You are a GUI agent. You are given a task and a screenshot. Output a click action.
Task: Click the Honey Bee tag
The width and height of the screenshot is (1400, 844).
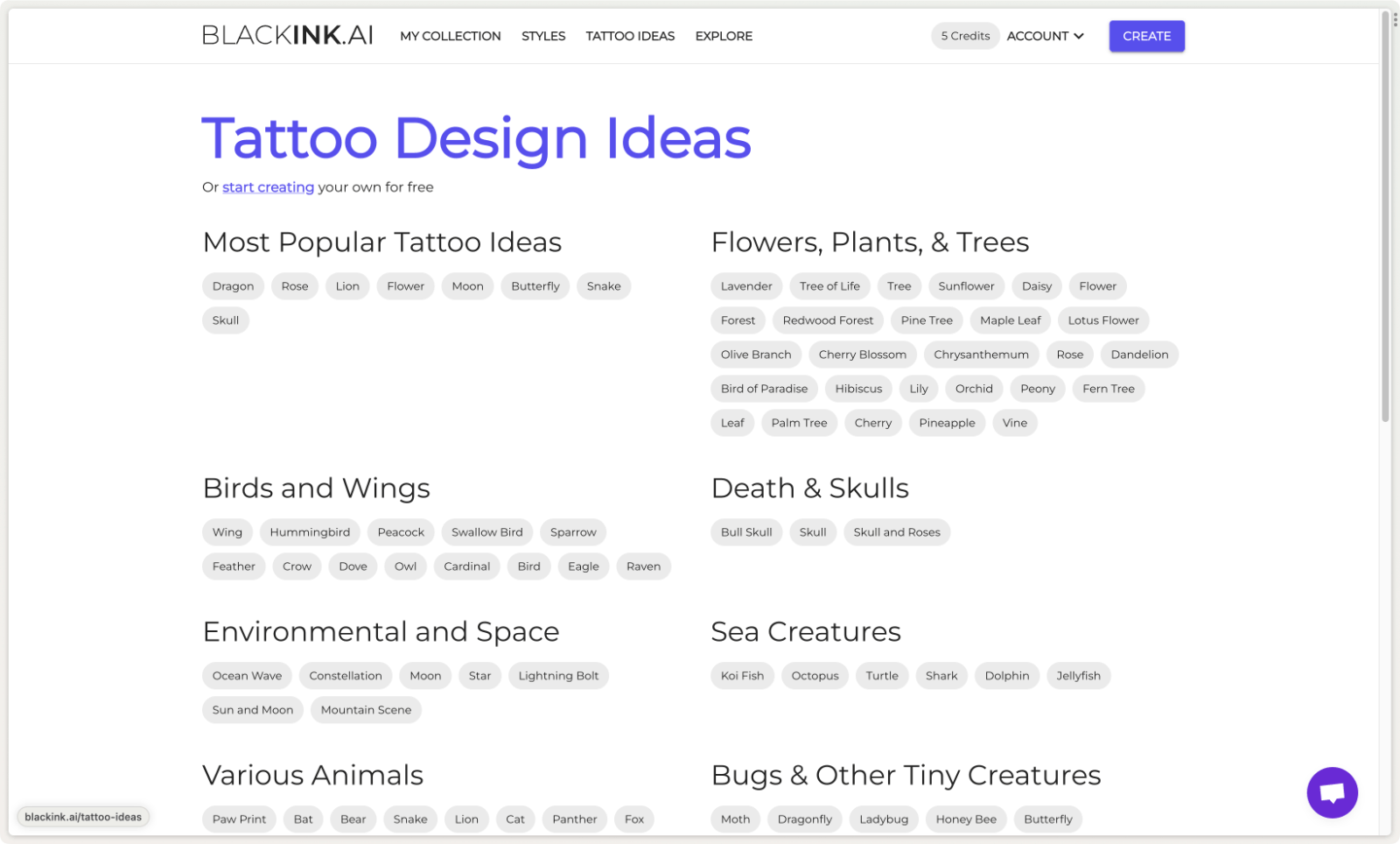click(966, 819)
